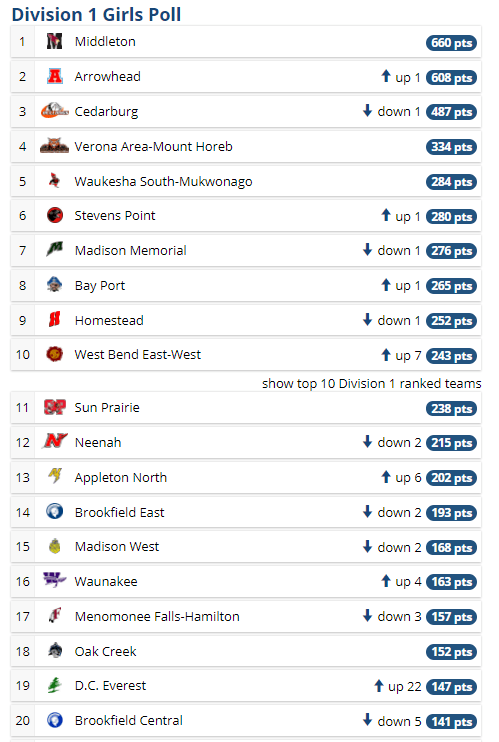Open the Waukesha South-Mukwonago team page
The width and height of the screenshot is (499, 742).
(x=163, y=182)
